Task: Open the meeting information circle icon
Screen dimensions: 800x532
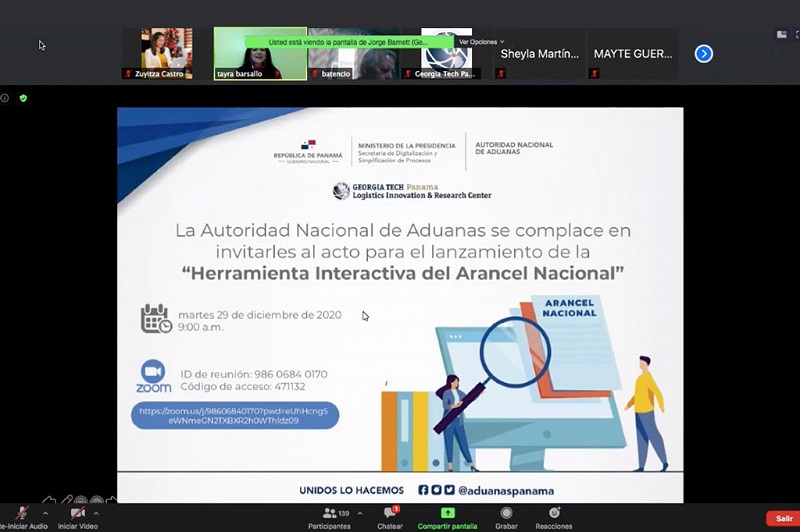Action: [5, 98]
